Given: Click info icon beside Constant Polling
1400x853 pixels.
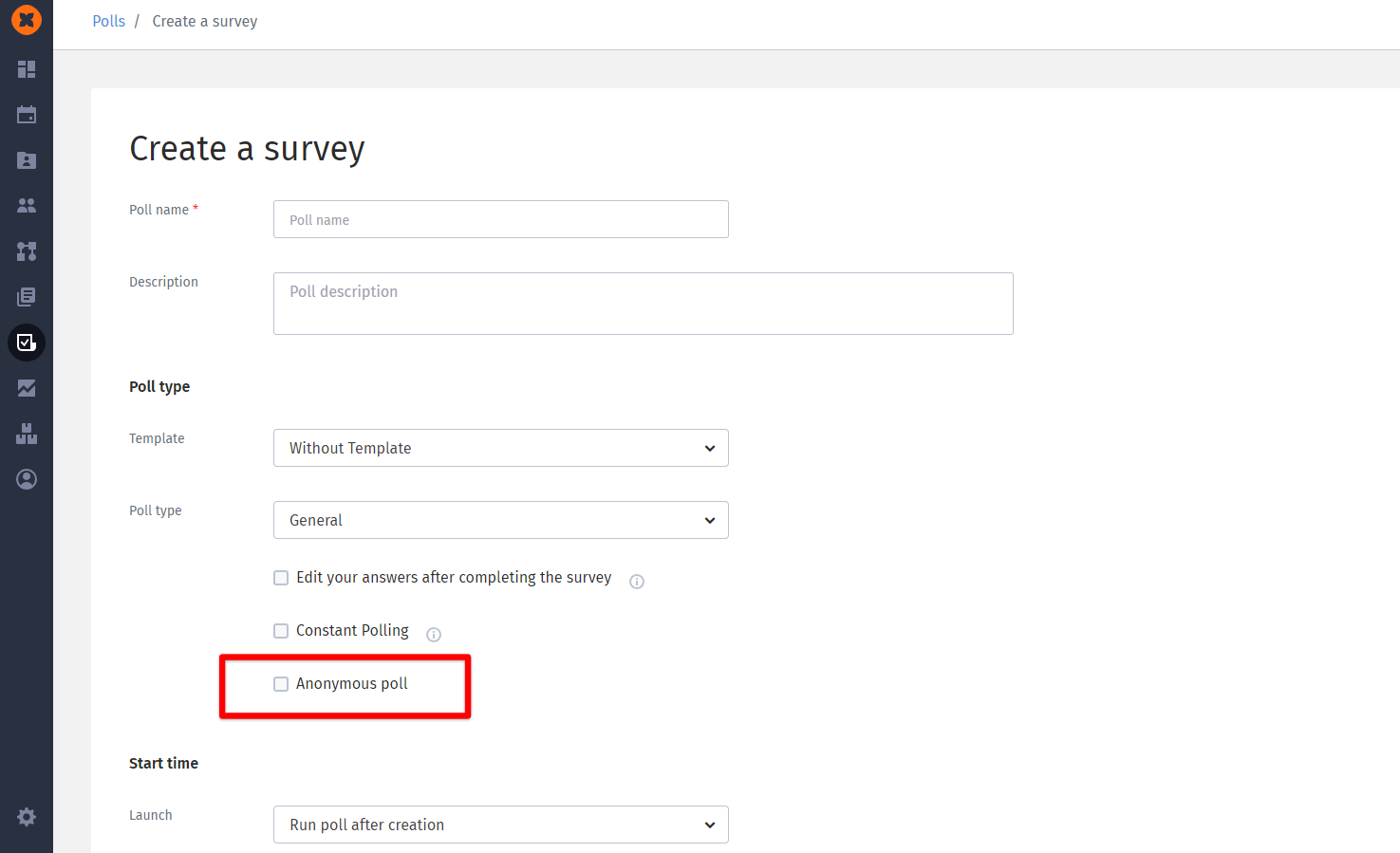Looking at the screenshot, I should point(434,635).
